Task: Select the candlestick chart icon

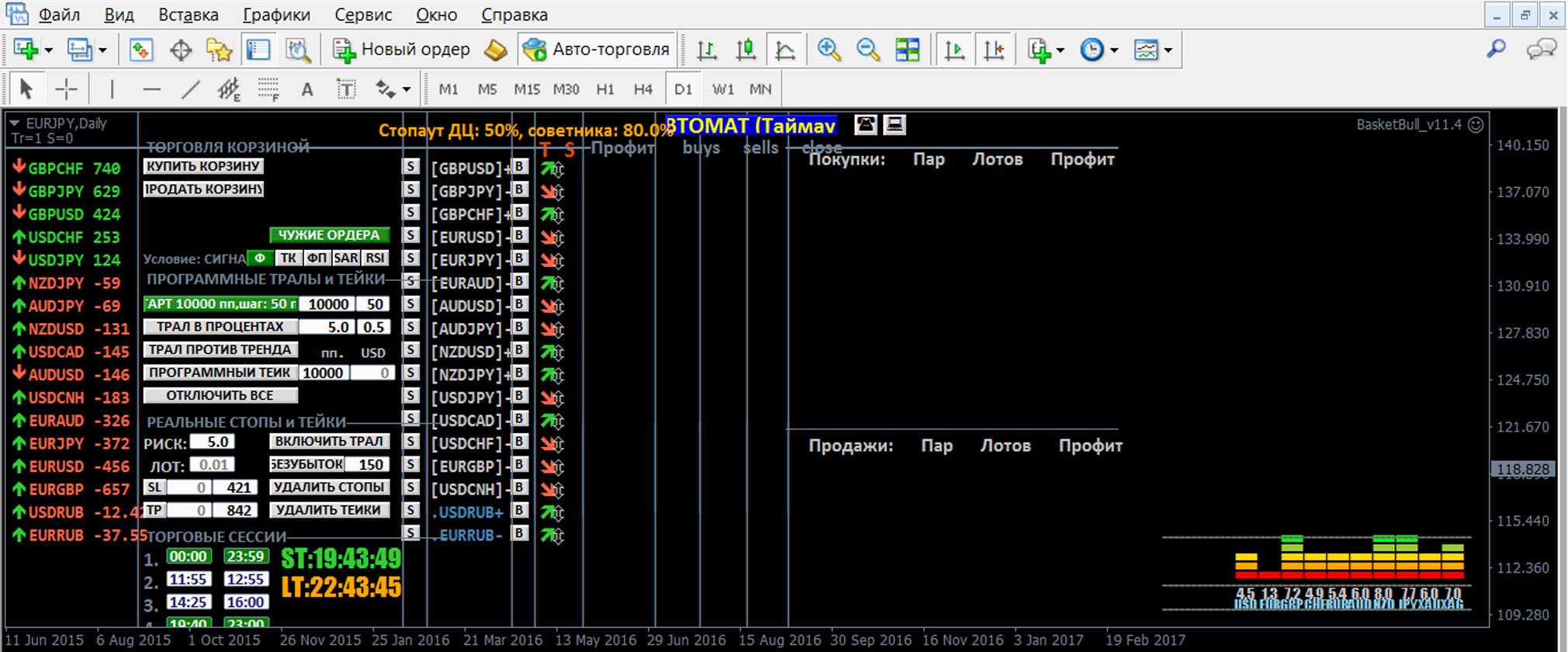Action: pyautogui.click(x=746, y=50)
